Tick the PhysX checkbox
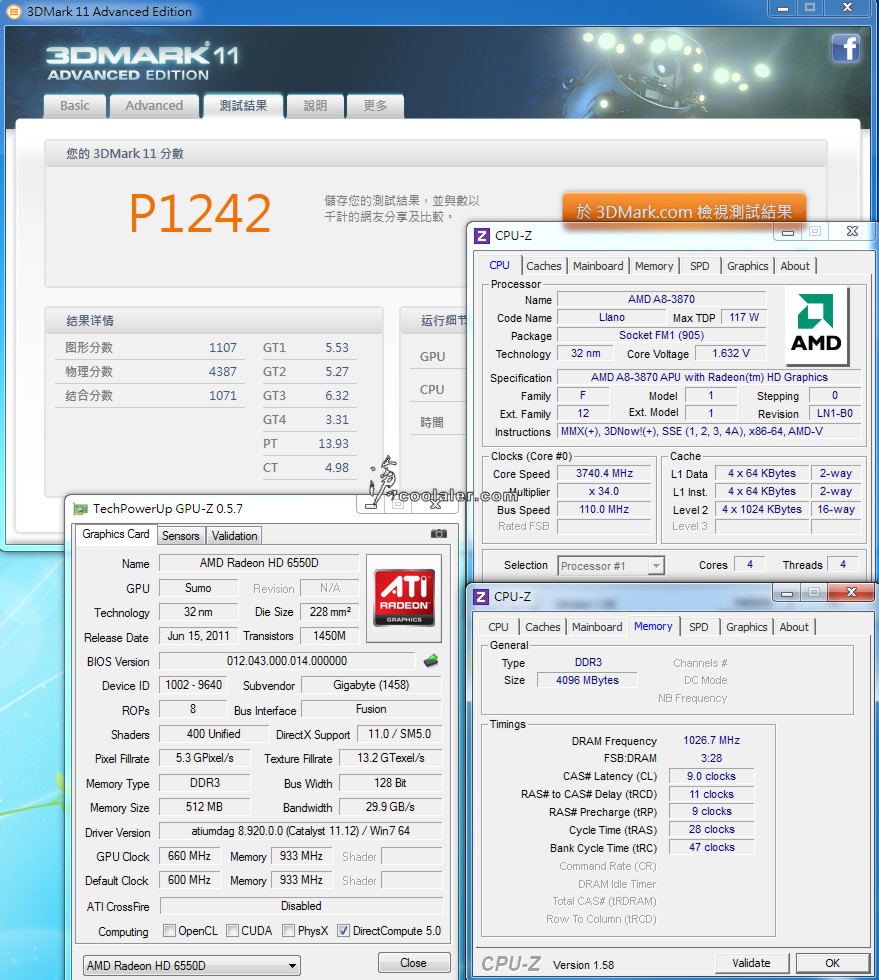 click(288, 931)
